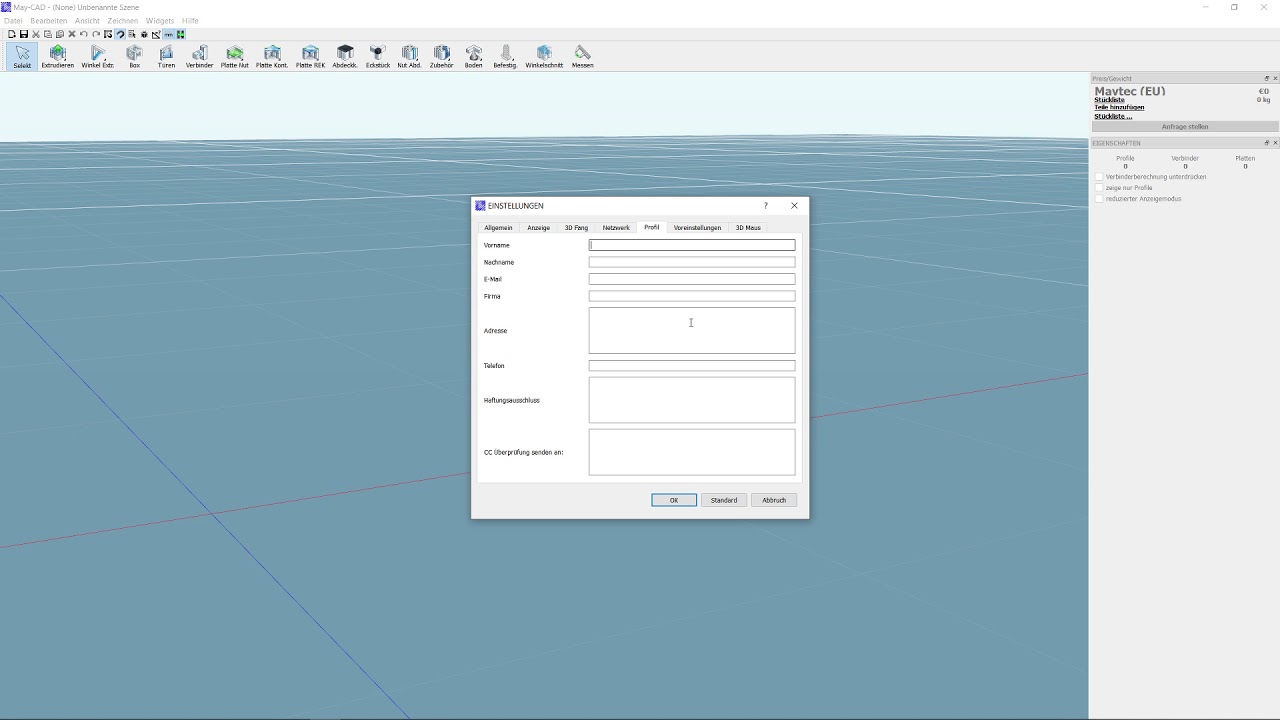Open the Widgets menu
1280x720 pixels.
pyautogui.click(x=160, y=20)
